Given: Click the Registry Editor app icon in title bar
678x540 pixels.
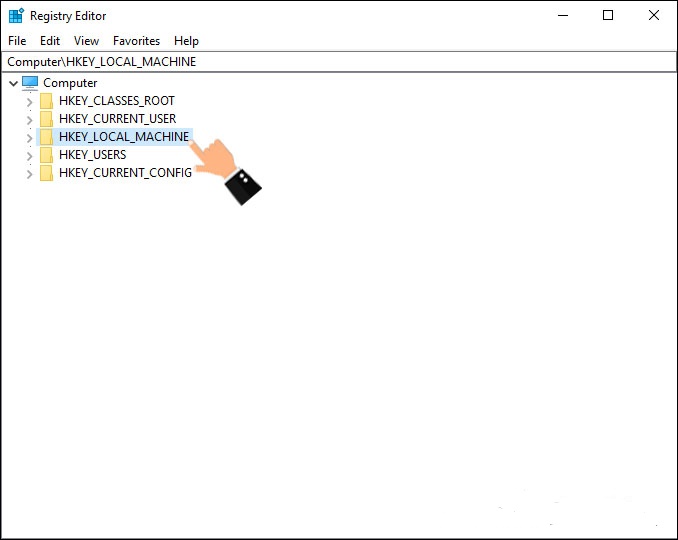Looking at the screenshot, I should [16, 16].
